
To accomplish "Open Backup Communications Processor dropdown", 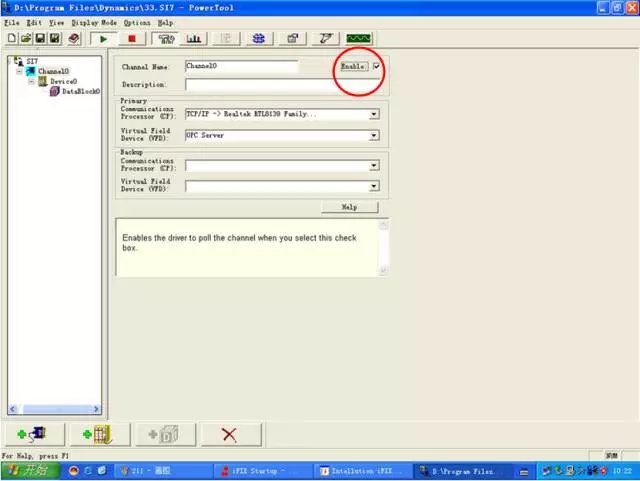I will point(374,165).
